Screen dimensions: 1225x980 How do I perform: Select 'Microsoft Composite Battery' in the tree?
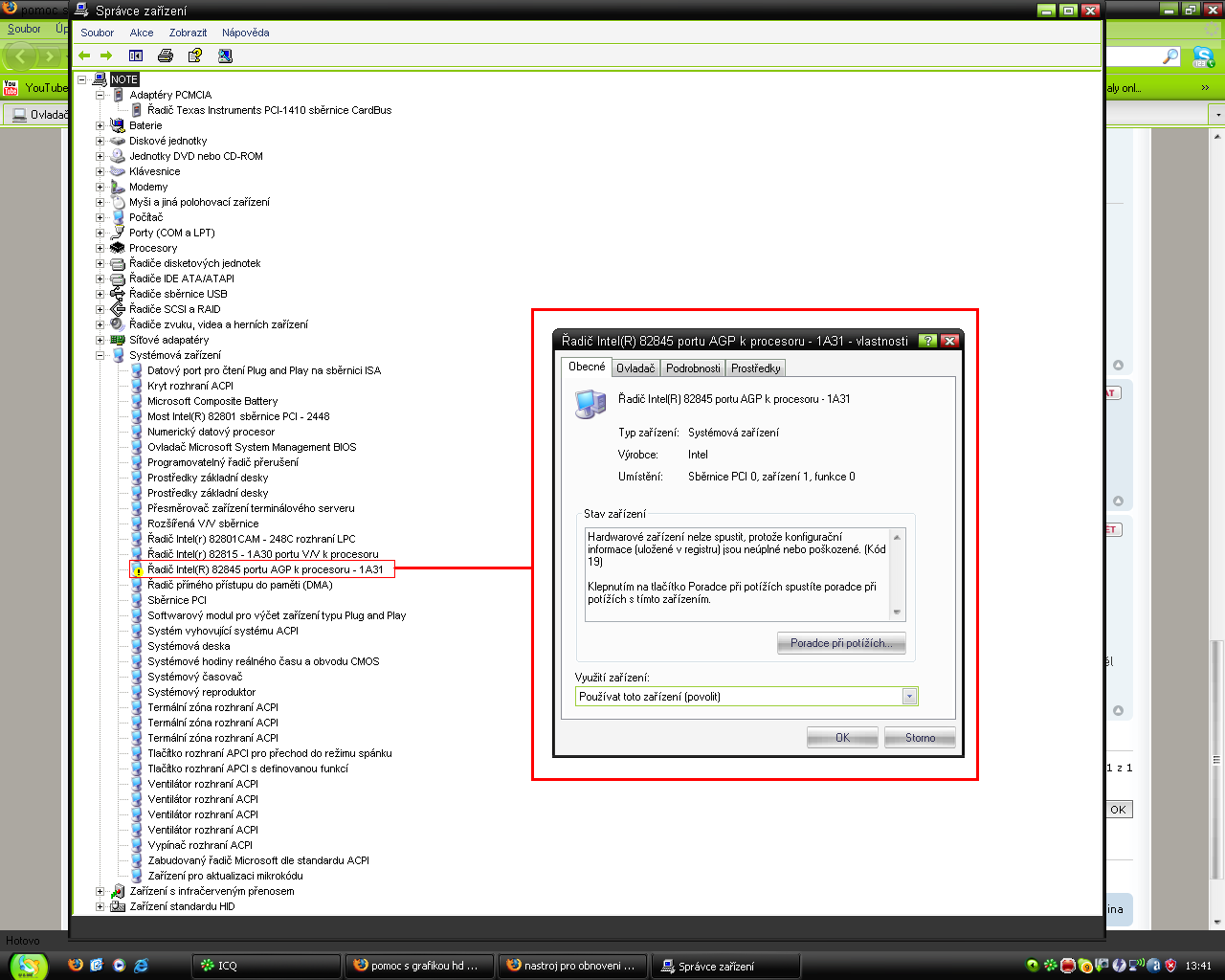point(212,401)
